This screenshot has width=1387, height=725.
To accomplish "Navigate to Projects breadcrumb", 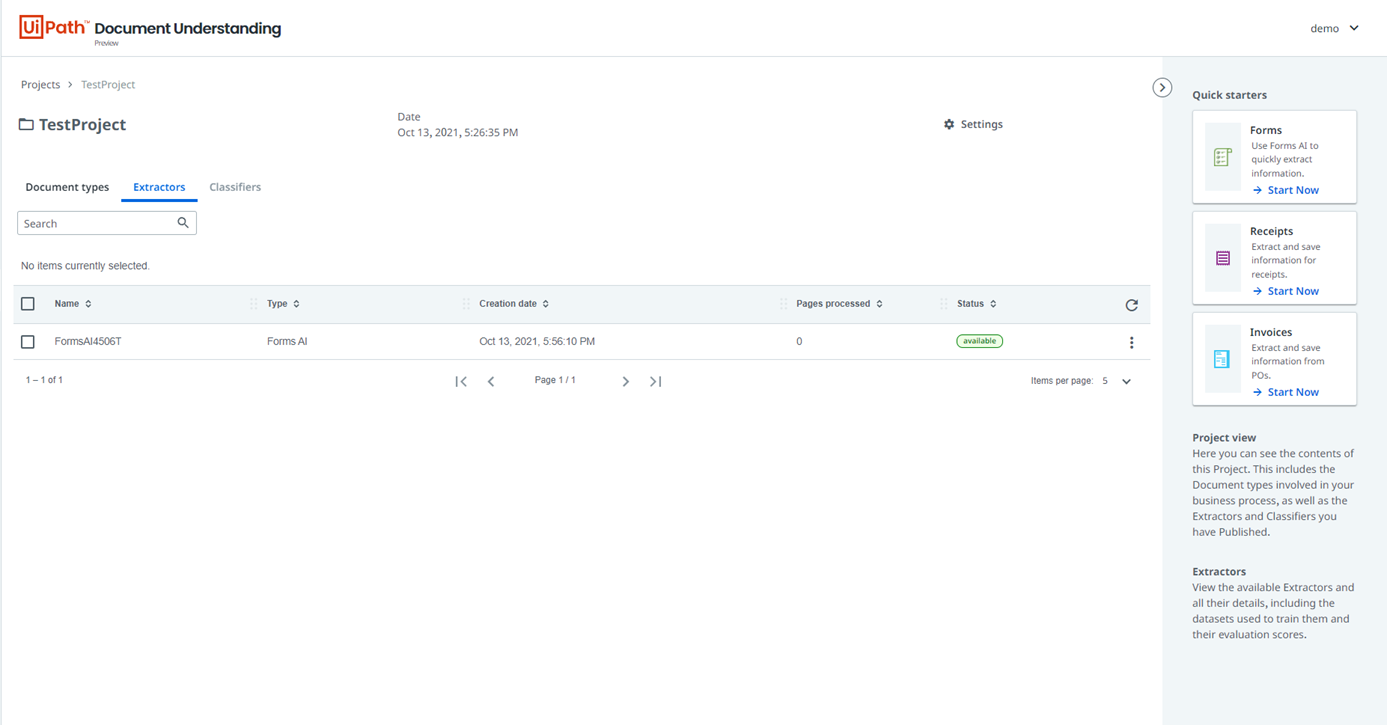I will point(41,85).
